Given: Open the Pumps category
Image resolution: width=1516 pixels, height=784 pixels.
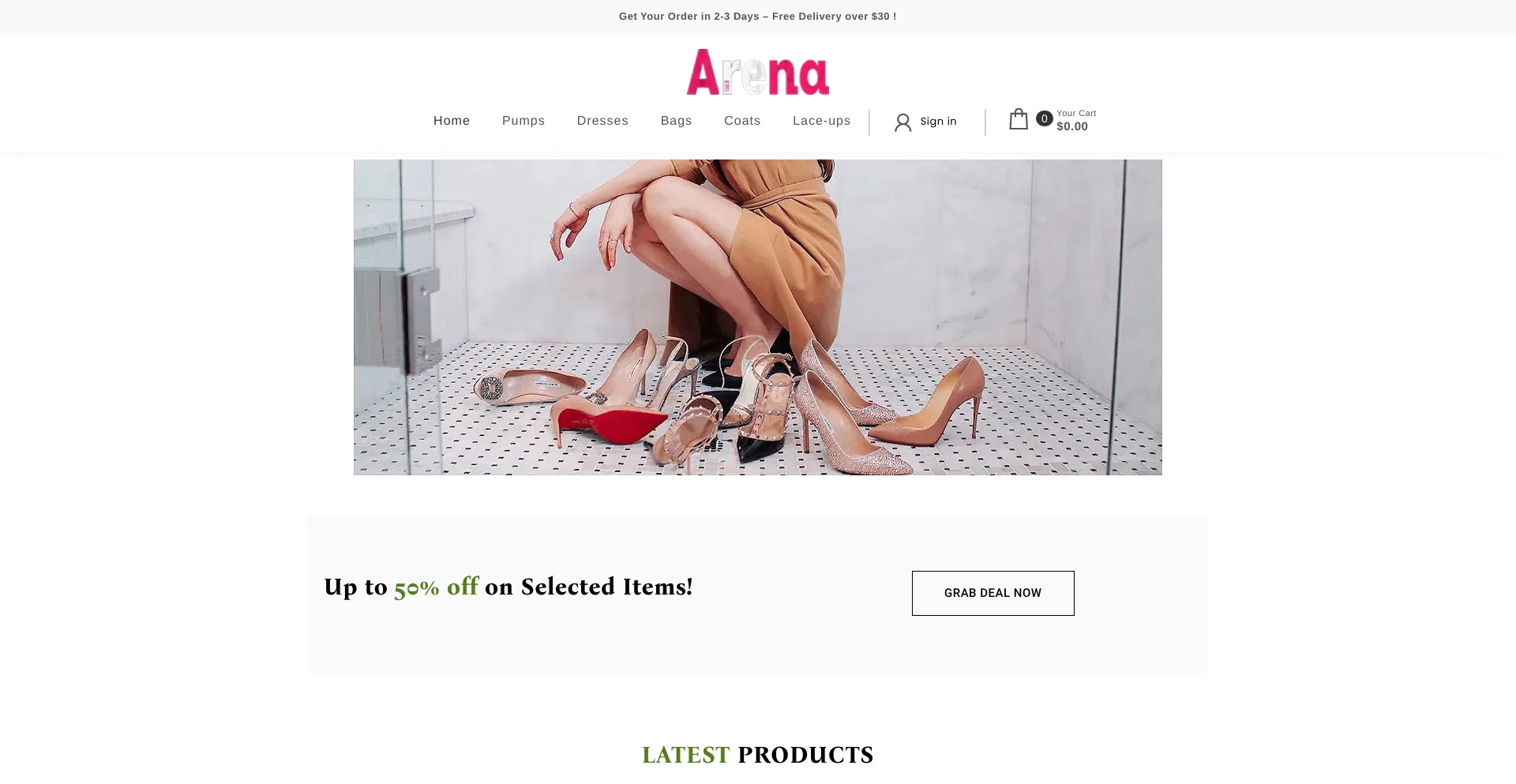Looking at the screenshot, I should click(x=523, y=121).
